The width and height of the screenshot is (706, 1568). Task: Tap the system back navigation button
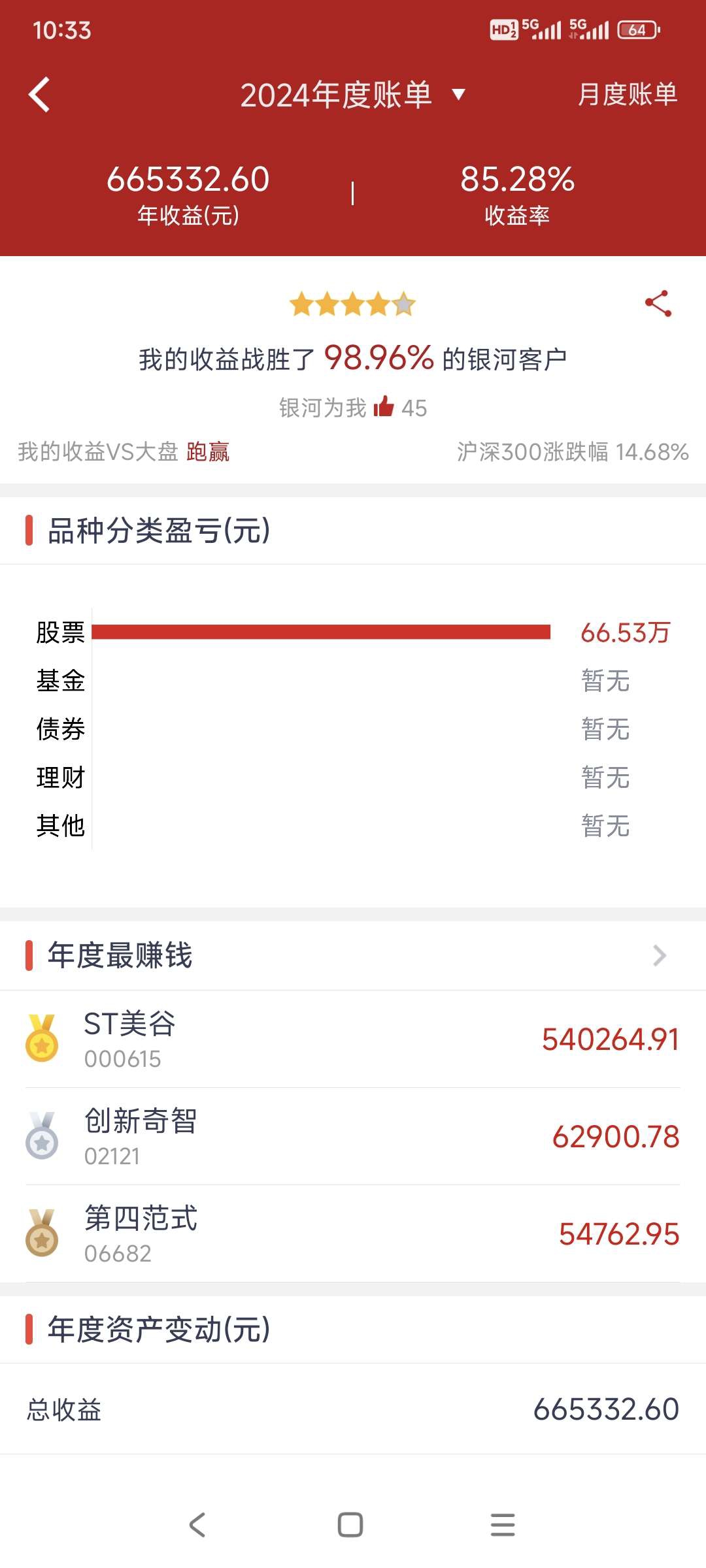[x=197, y=1525]
